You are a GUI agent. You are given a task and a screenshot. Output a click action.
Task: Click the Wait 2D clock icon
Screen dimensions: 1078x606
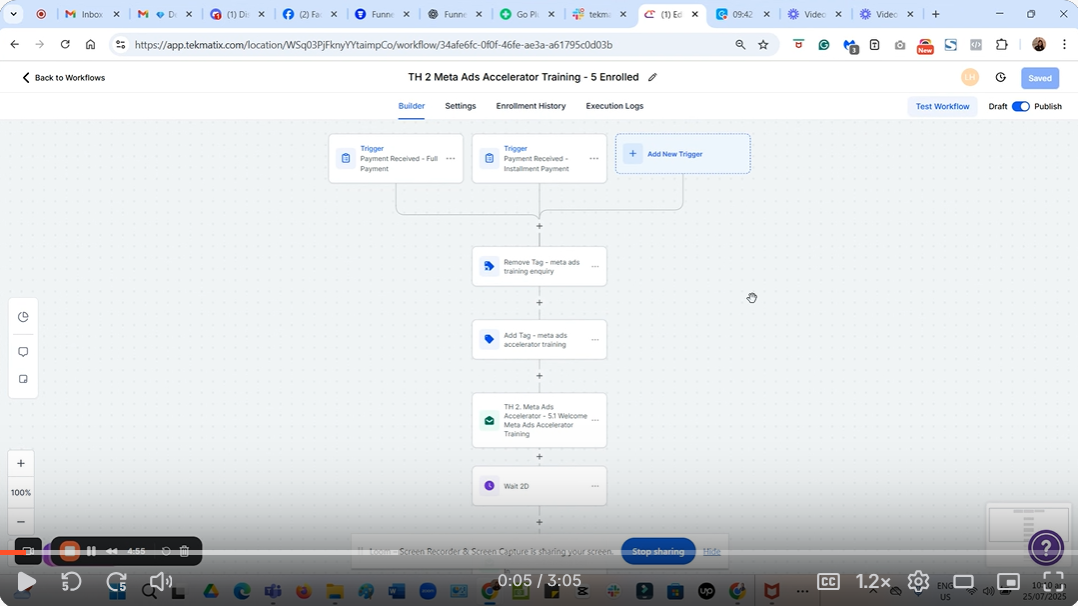tap(489, 486)
